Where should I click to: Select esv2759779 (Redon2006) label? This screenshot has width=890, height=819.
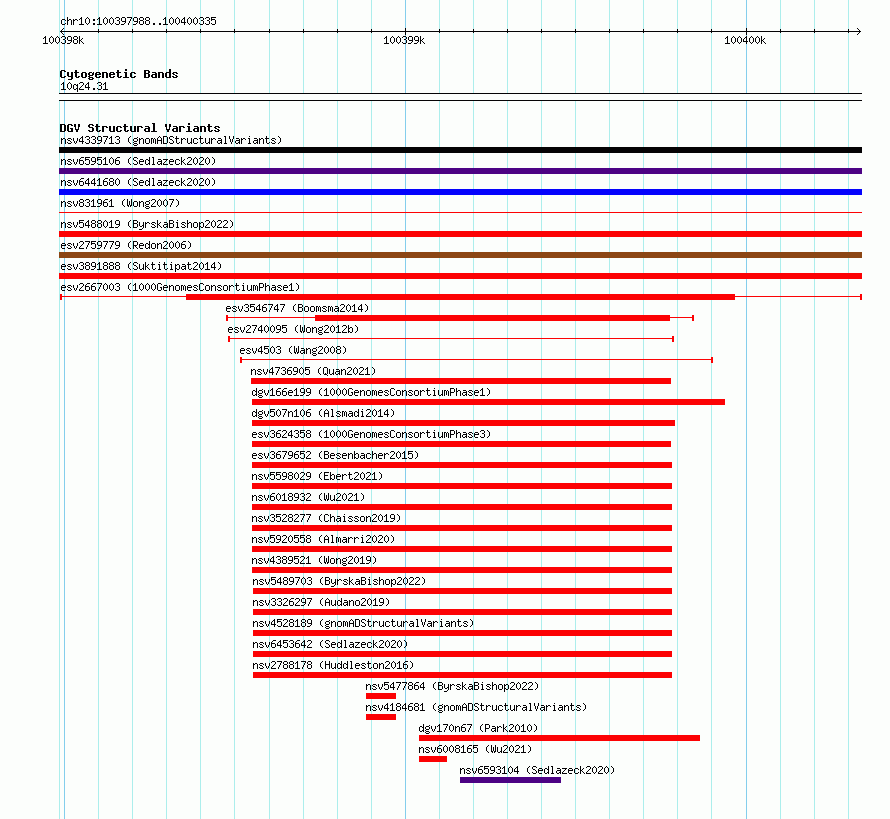(126, 245)
